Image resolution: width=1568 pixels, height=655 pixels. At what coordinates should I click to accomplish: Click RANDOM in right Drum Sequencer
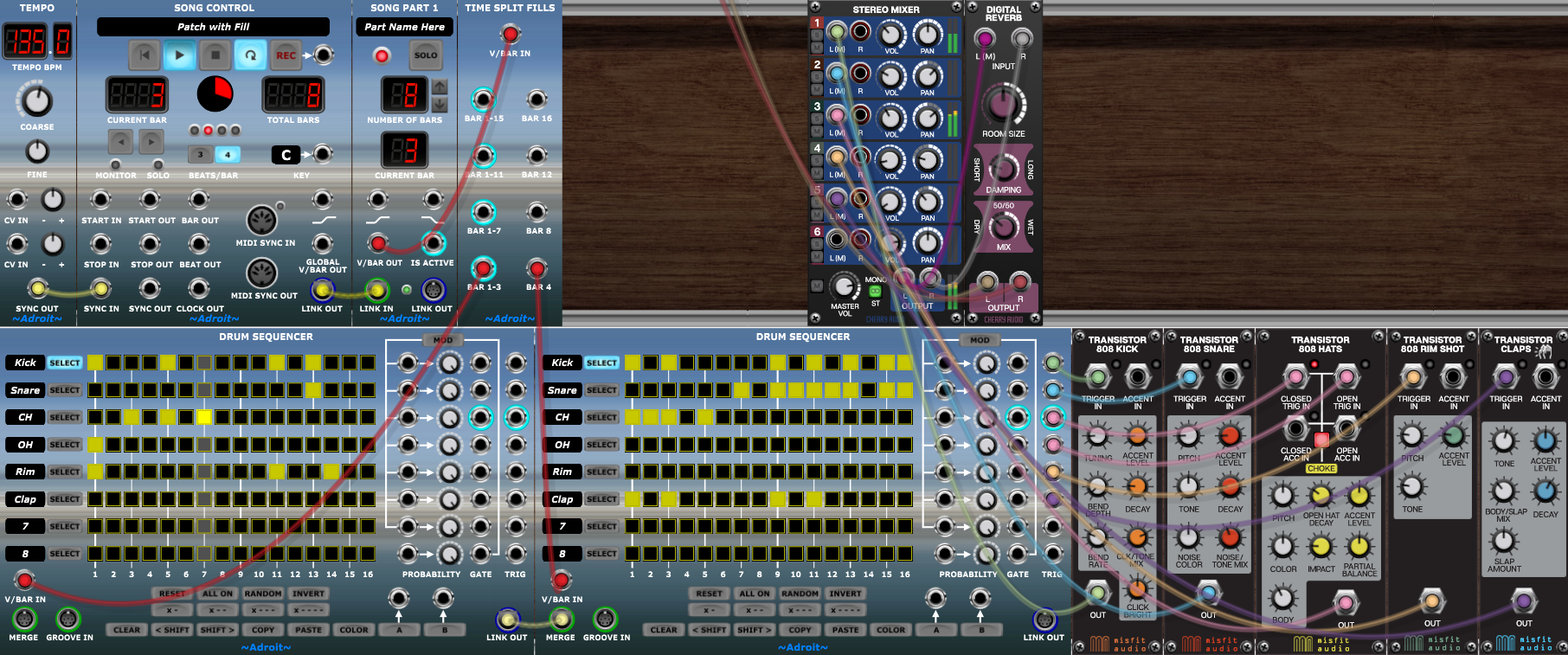click(x=800, y=594)
